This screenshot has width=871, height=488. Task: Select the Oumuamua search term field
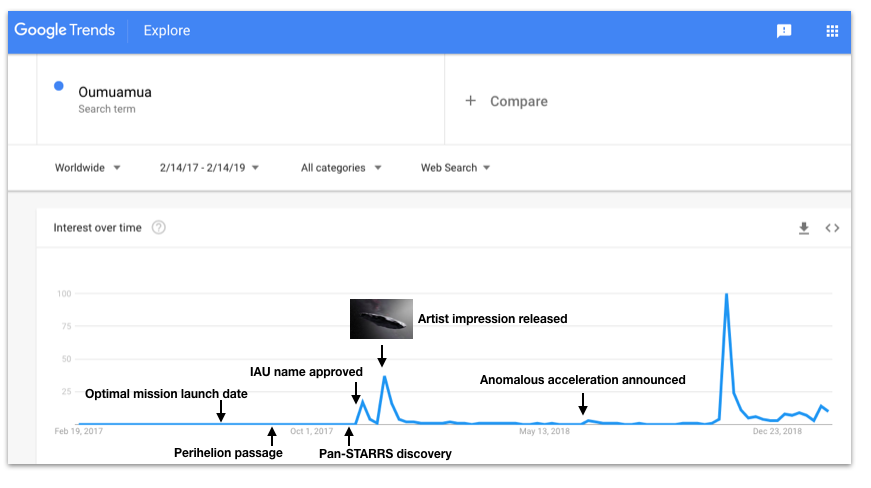[241, 99]
